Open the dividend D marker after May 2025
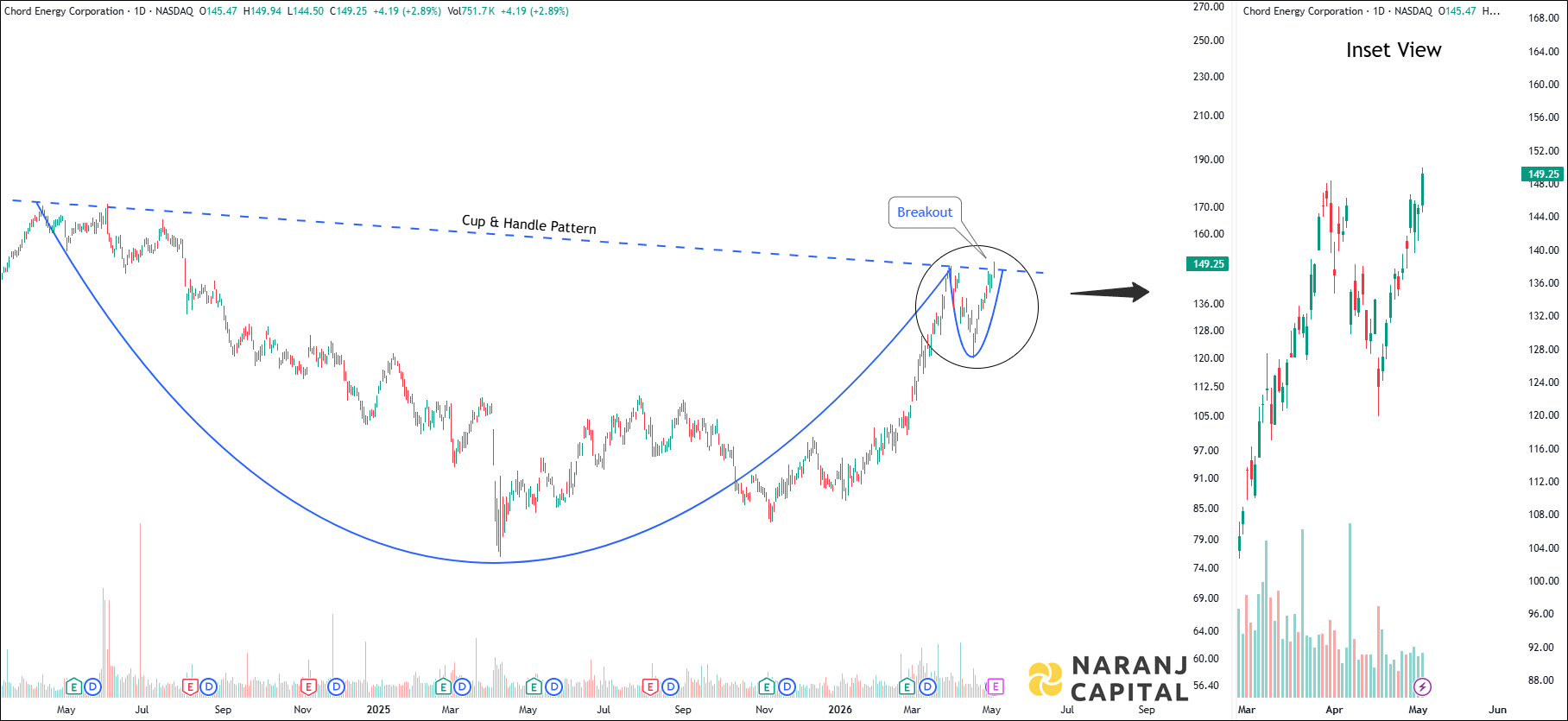The height and width of the screenshot is (721, 1568). tap(553, 687)
